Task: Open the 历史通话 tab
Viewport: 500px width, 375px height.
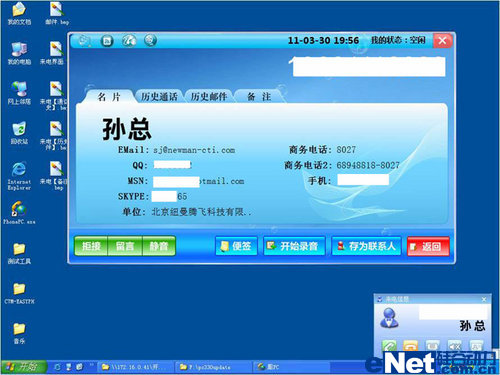Action: click(x=159, y=97)
